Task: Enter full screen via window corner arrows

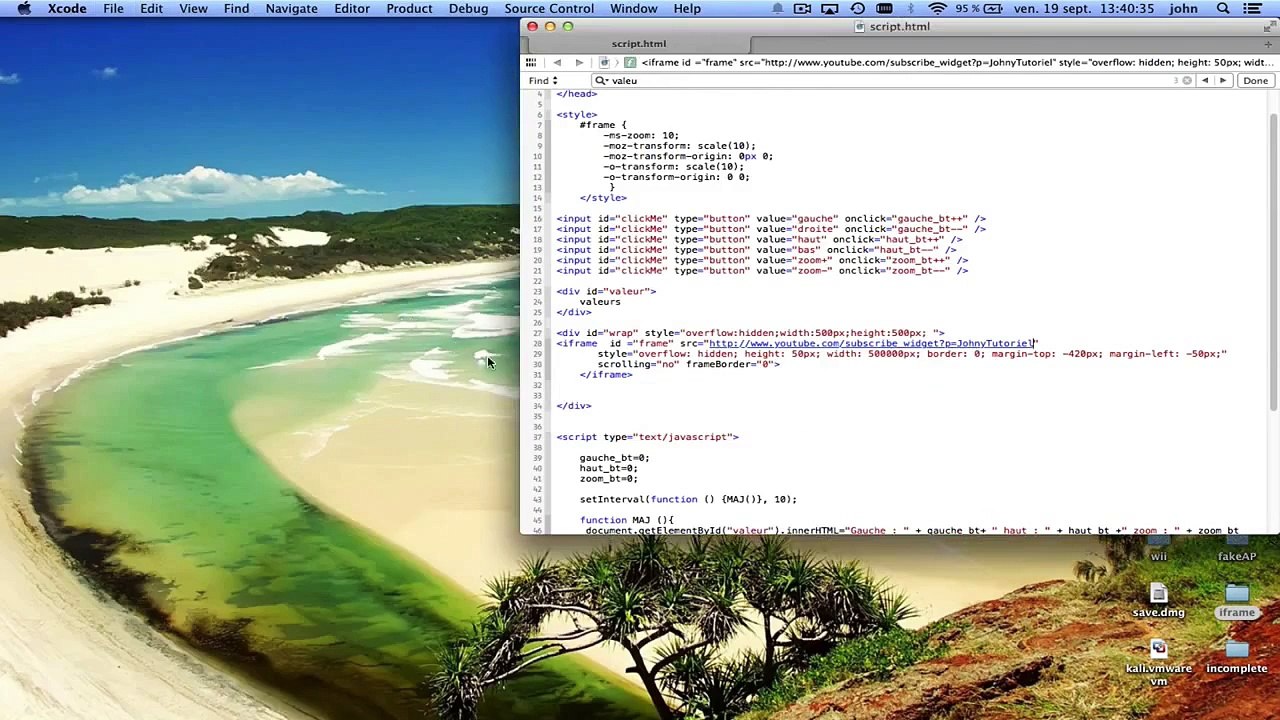Action: pos(1268,27)
